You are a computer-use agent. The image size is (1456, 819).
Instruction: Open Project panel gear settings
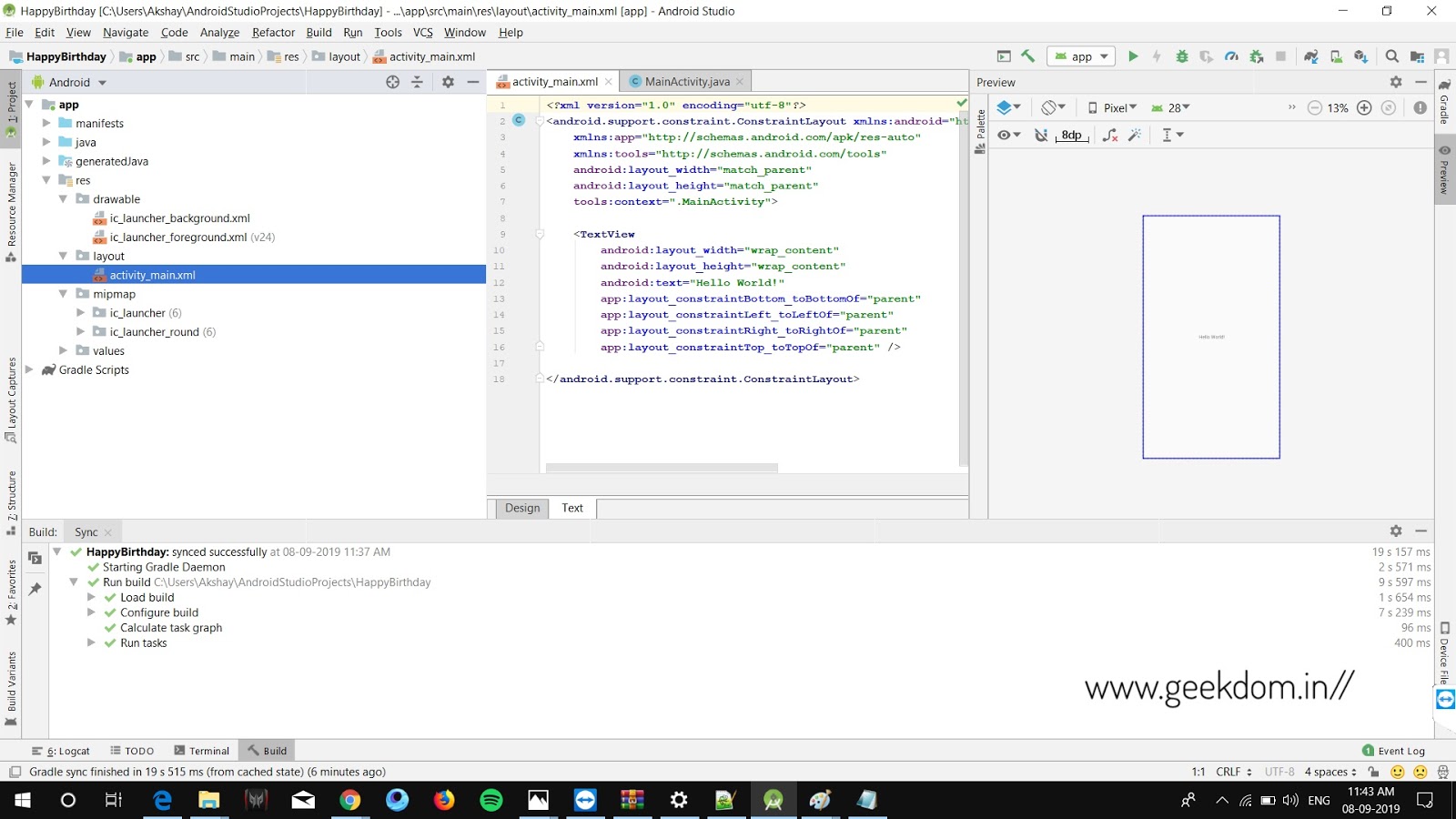pos(448,82)
